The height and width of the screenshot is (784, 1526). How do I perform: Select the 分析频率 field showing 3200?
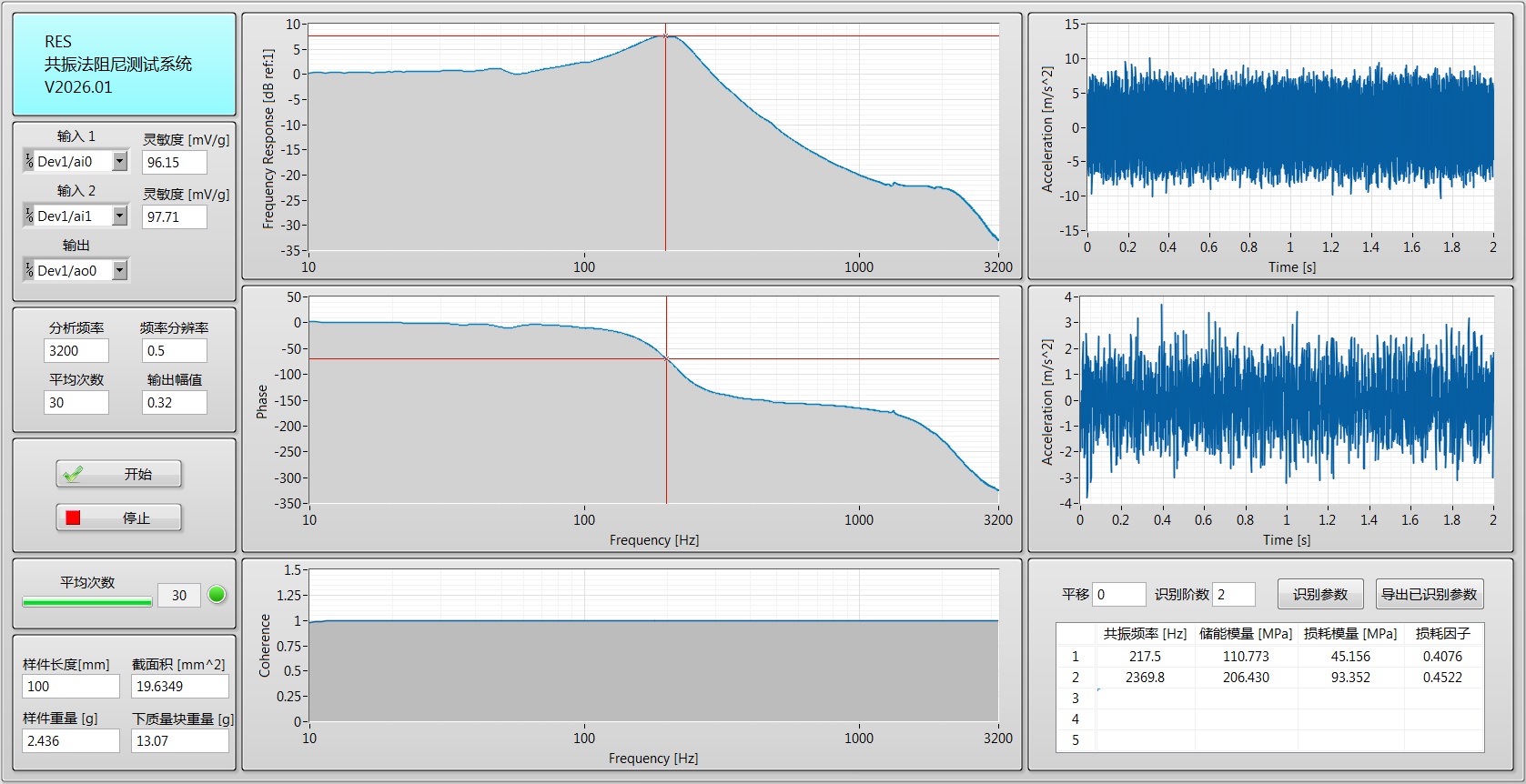tap(76, 351)
